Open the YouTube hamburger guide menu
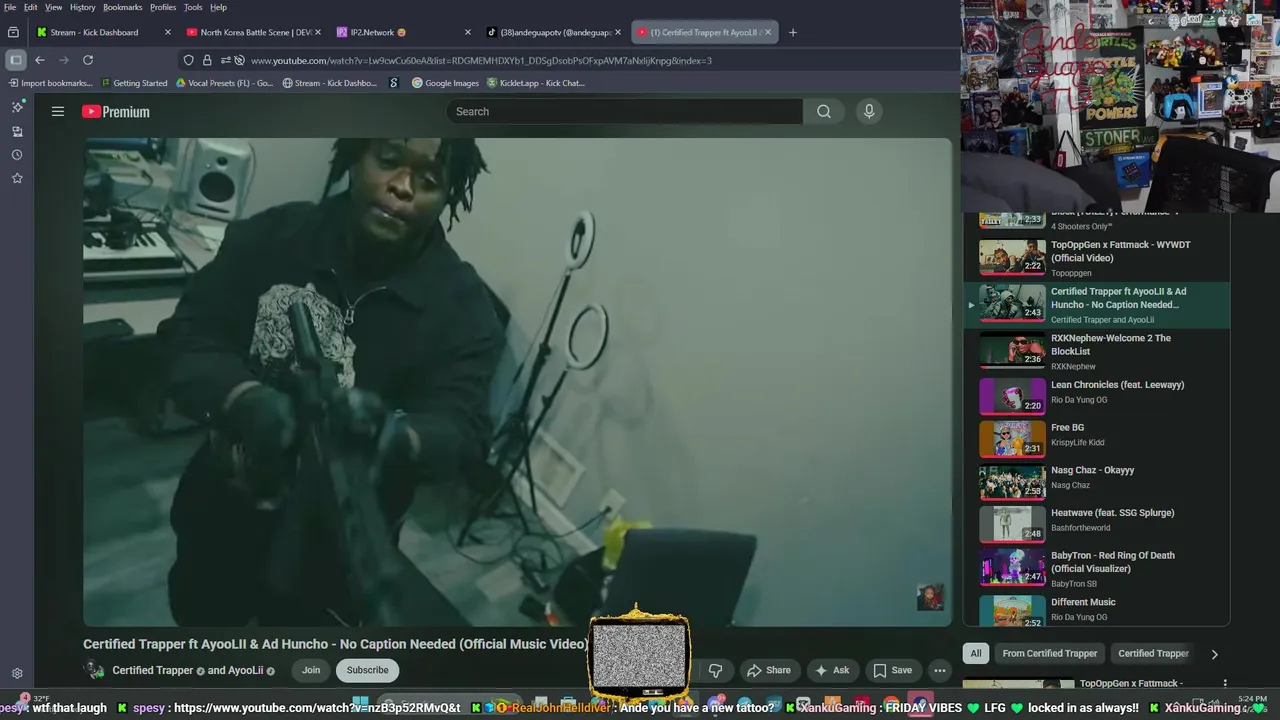The width and height of the screenshot is (1280, 720). (58, 112)
